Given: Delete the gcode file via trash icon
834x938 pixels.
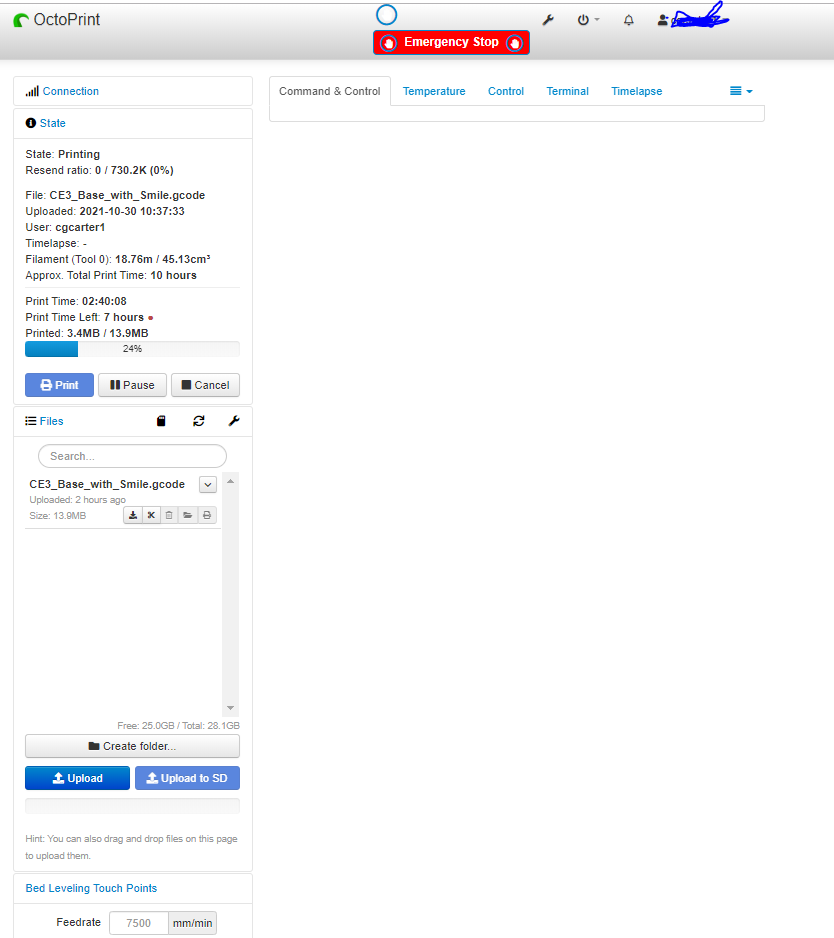Looking at the screenshot, I should click(169, 515).
